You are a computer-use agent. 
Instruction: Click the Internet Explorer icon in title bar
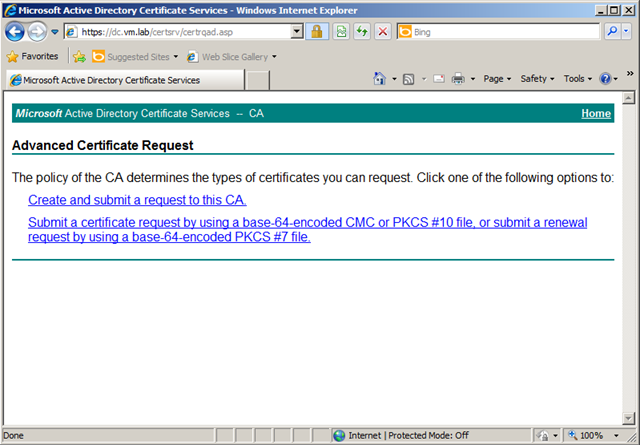coord(10,10)
